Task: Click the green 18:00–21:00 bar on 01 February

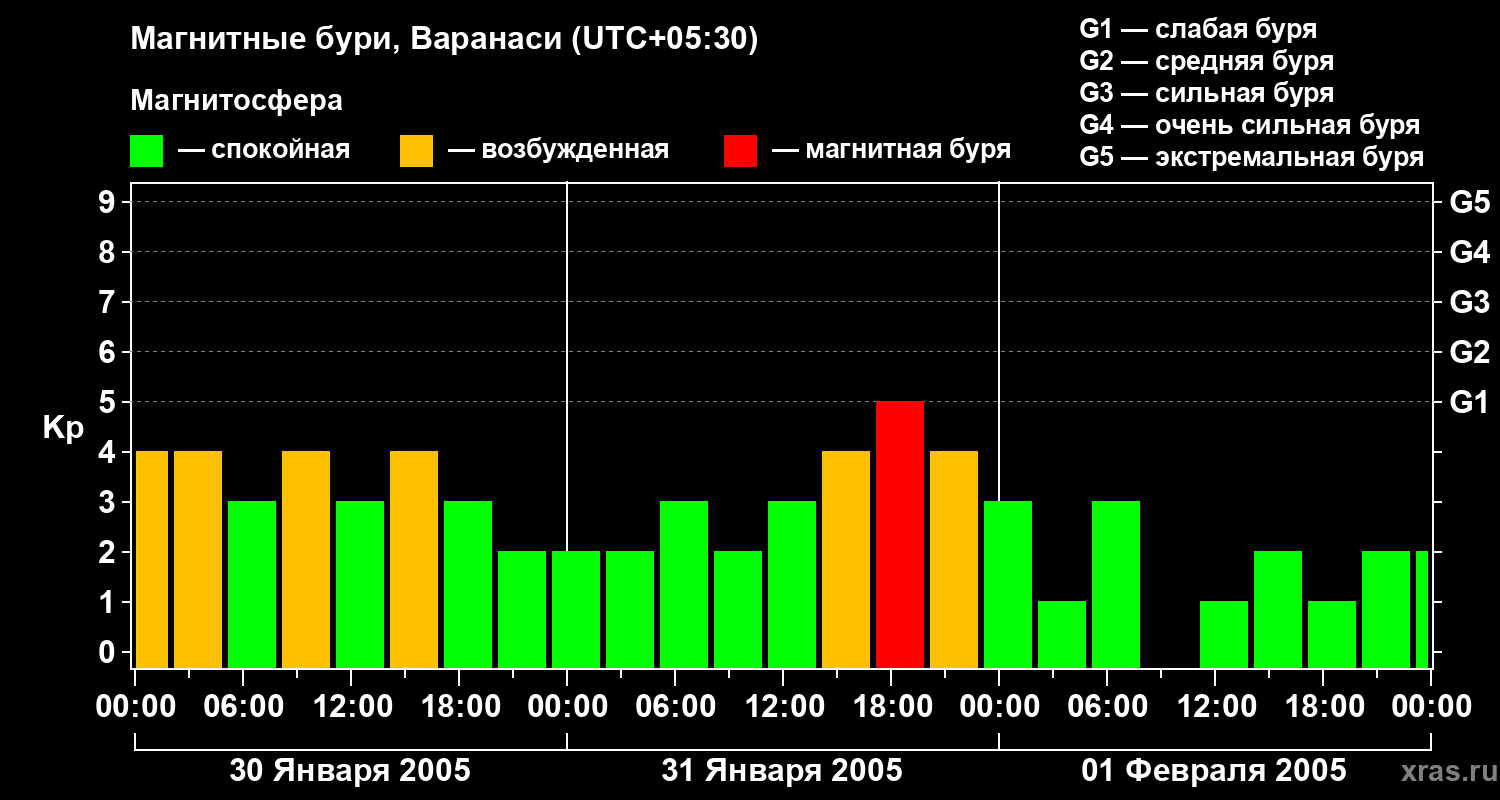Action: [x=1332, y=635]
